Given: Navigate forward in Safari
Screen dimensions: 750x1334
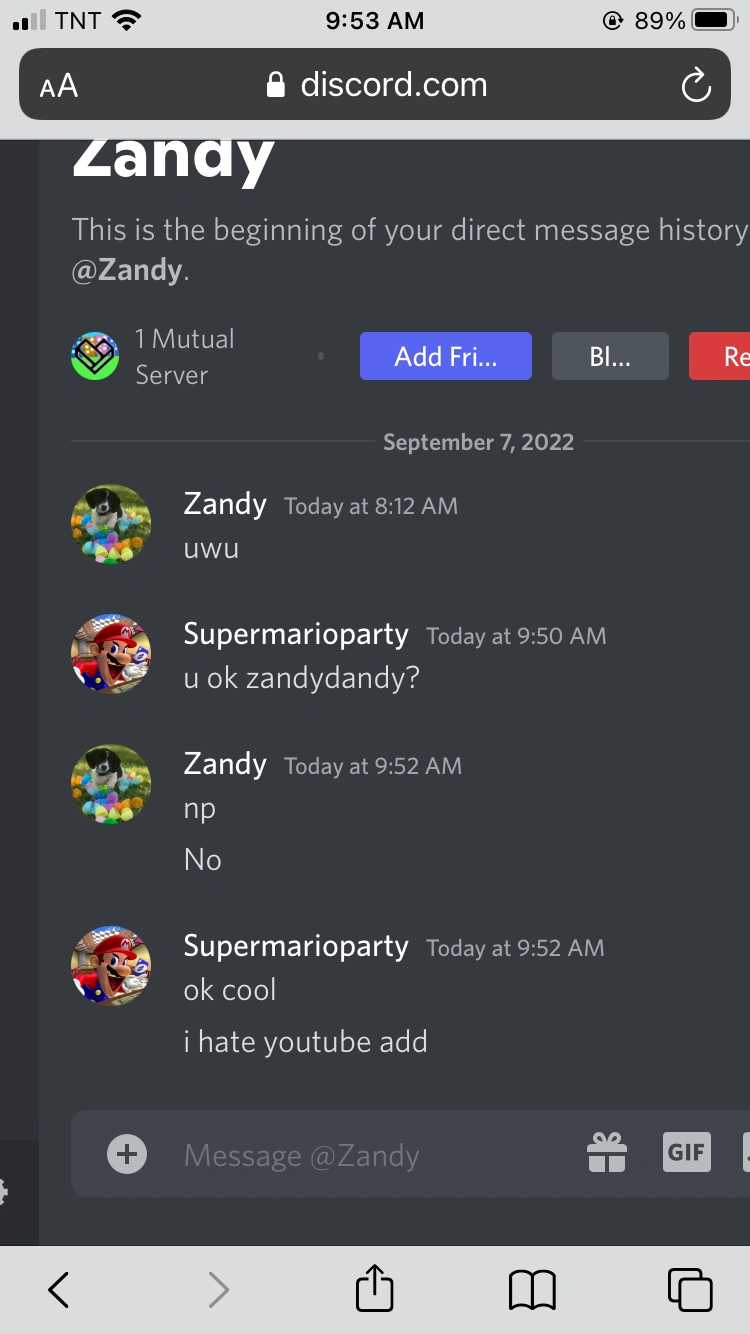Looking at the screenshot, I should (x=218, y=1289).
